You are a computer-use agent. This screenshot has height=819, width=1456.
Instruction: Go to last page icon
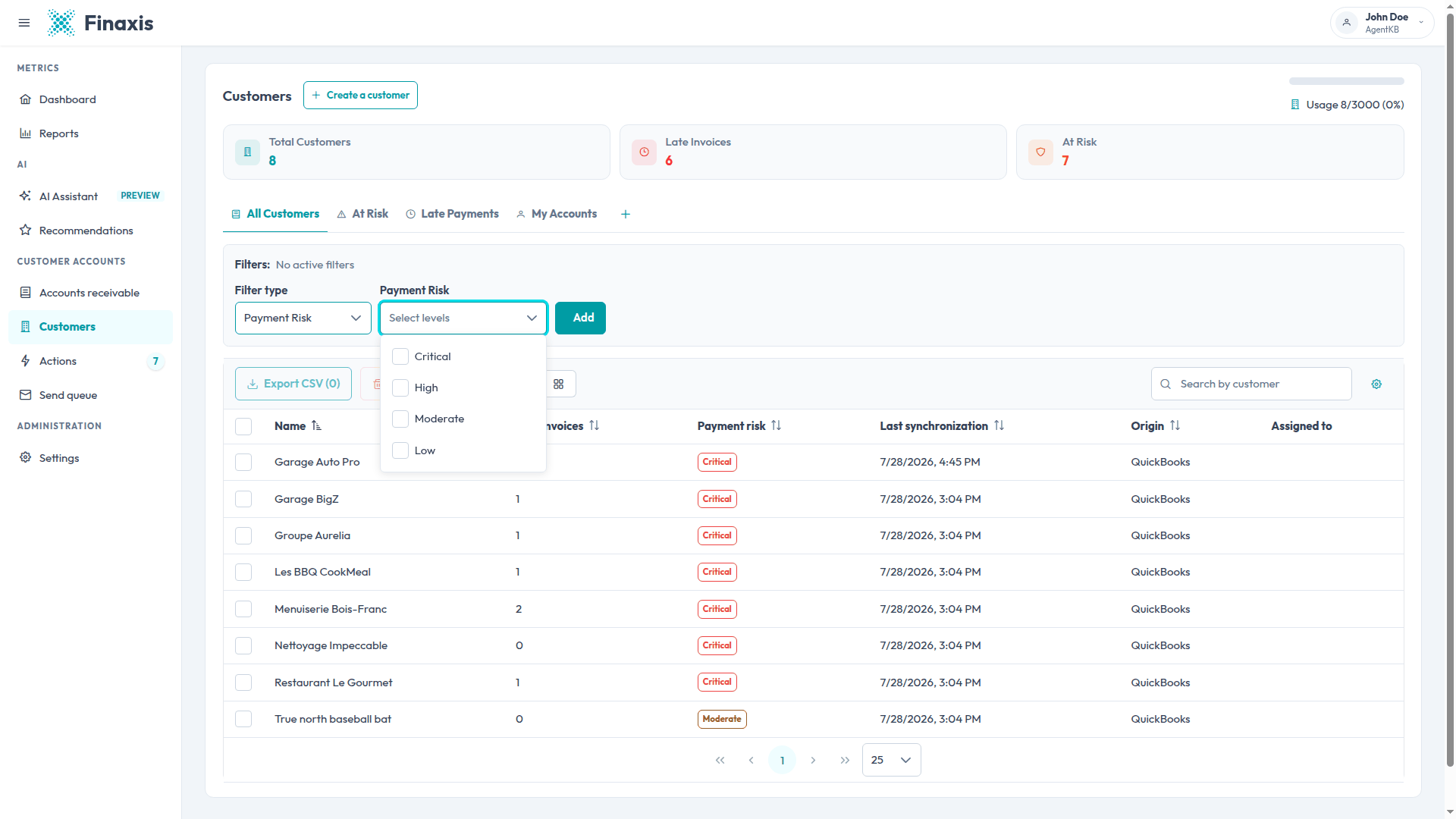pos(845,760)
